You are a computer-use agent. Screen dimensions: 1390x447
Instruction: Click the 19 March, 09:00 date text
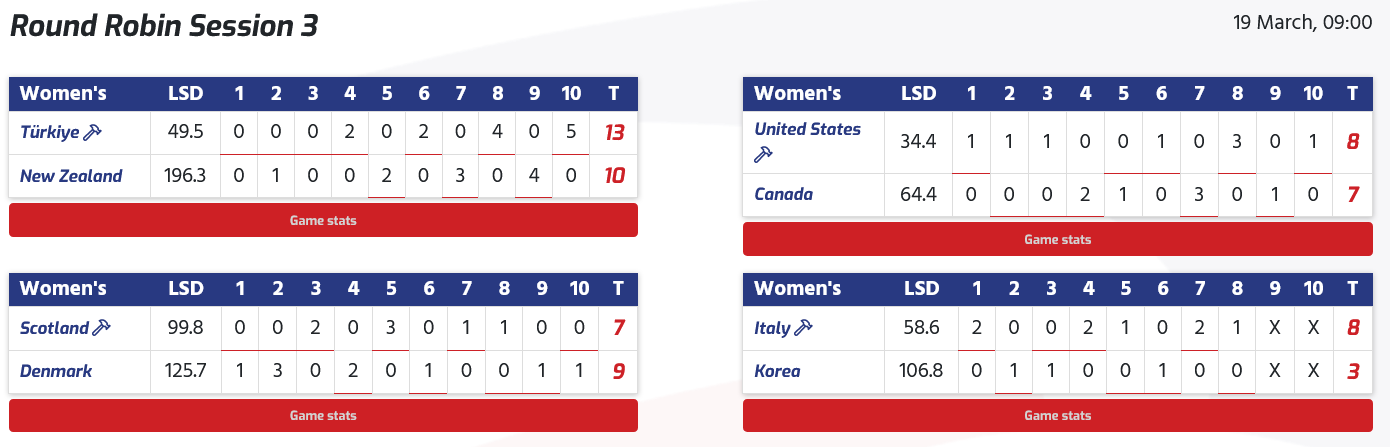(1302, 22)
